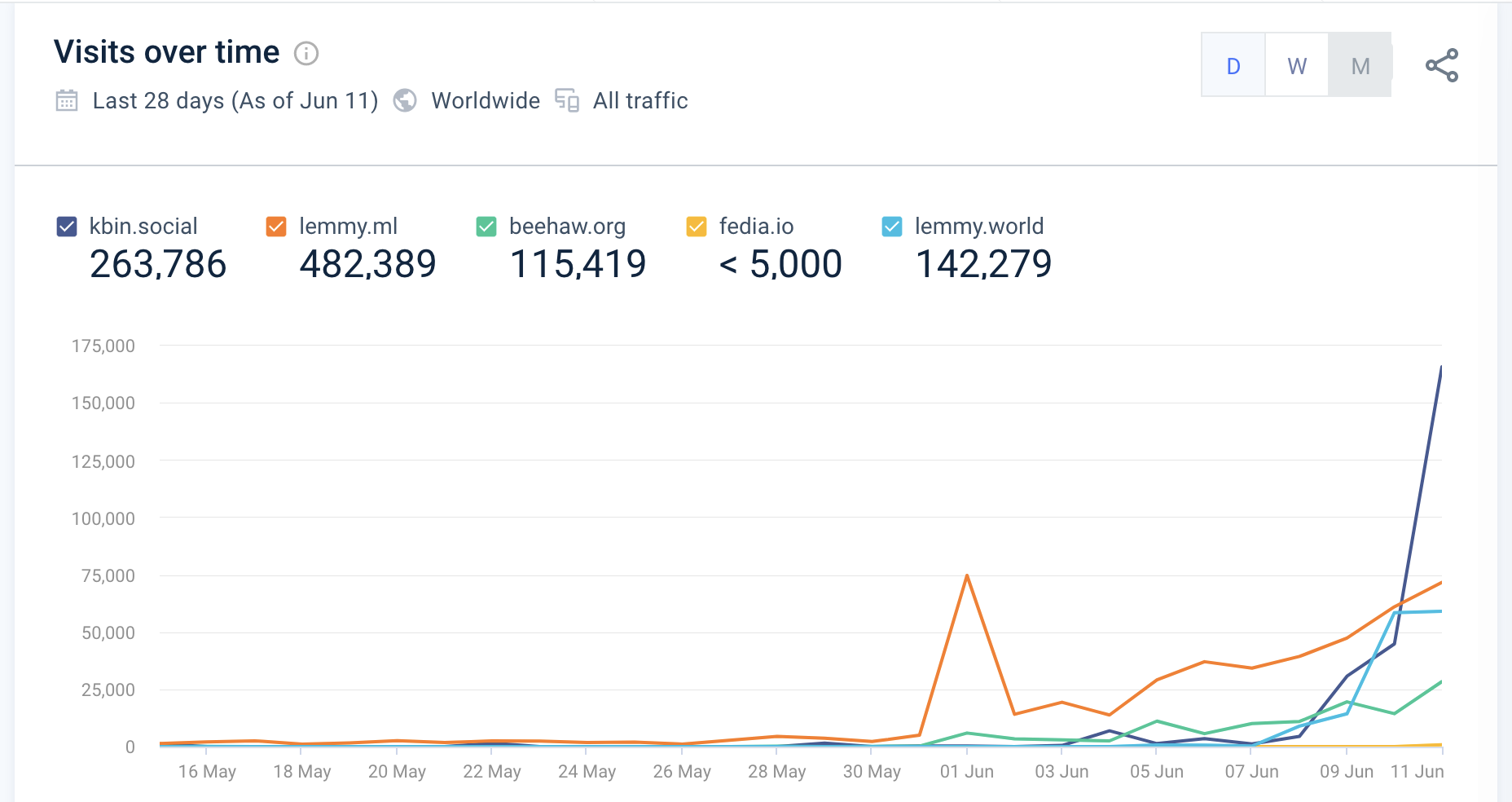The height and width of the screenshot is (802, 1512).
Task: Uncheck the lemmy.ml checkbox
Action: tap(276, 227)
